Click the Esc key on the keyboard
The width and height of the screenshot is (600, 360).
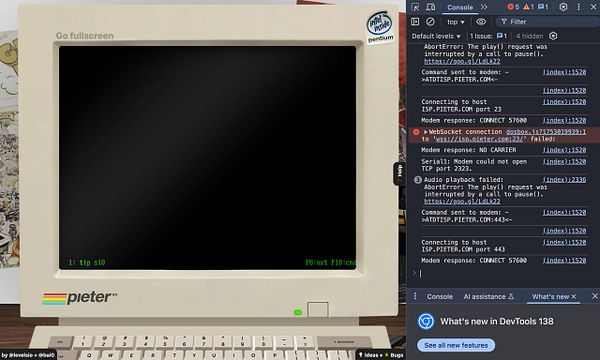[x=60, y=342]
